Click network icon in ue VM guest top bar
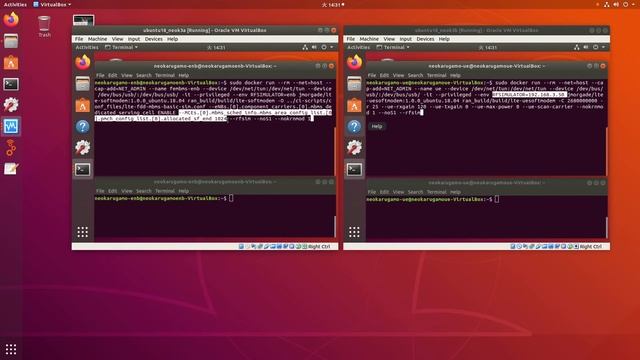Viewport: 640px width, 360px height. pos(576,47)
